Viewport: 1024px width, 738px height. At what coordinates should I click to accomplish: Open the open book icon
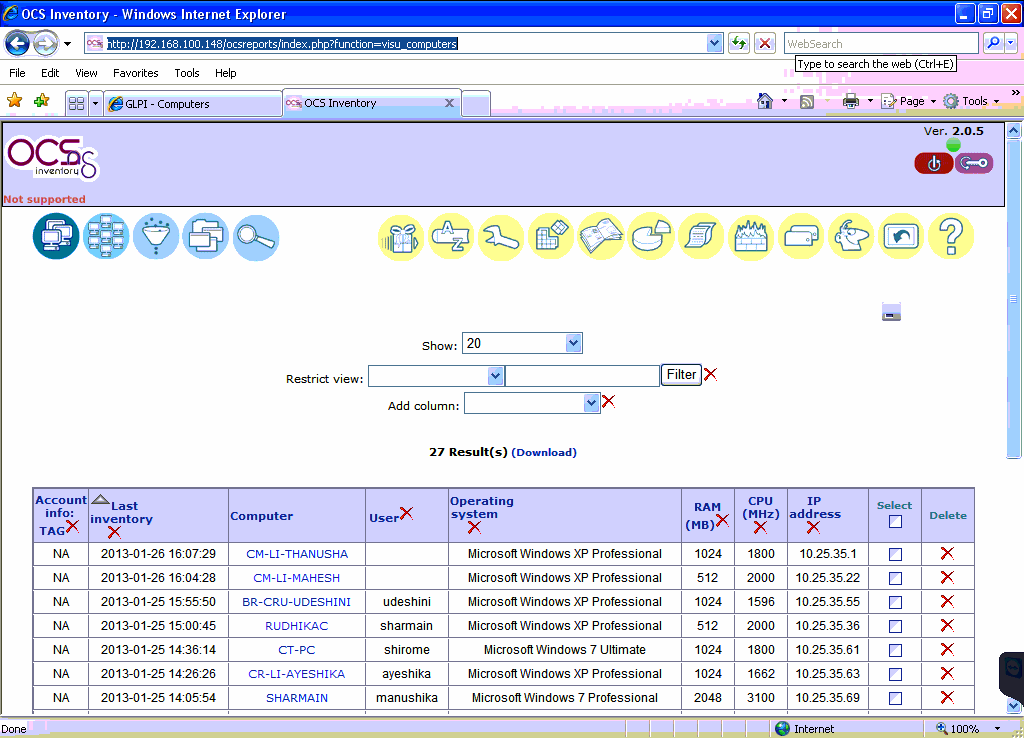pos(601,236)
